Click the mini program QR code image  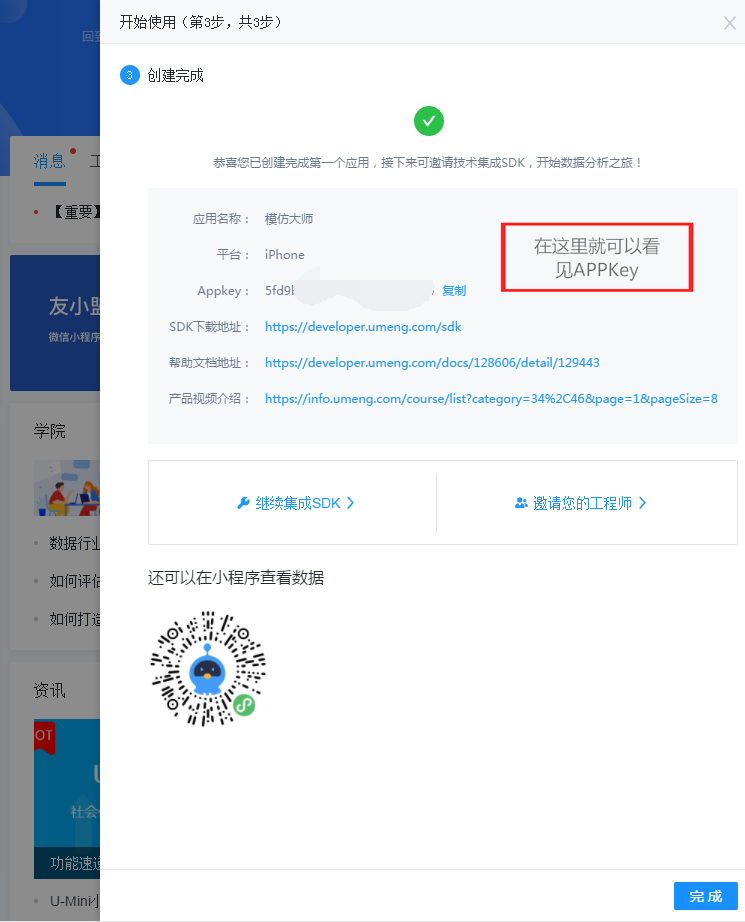208,668
